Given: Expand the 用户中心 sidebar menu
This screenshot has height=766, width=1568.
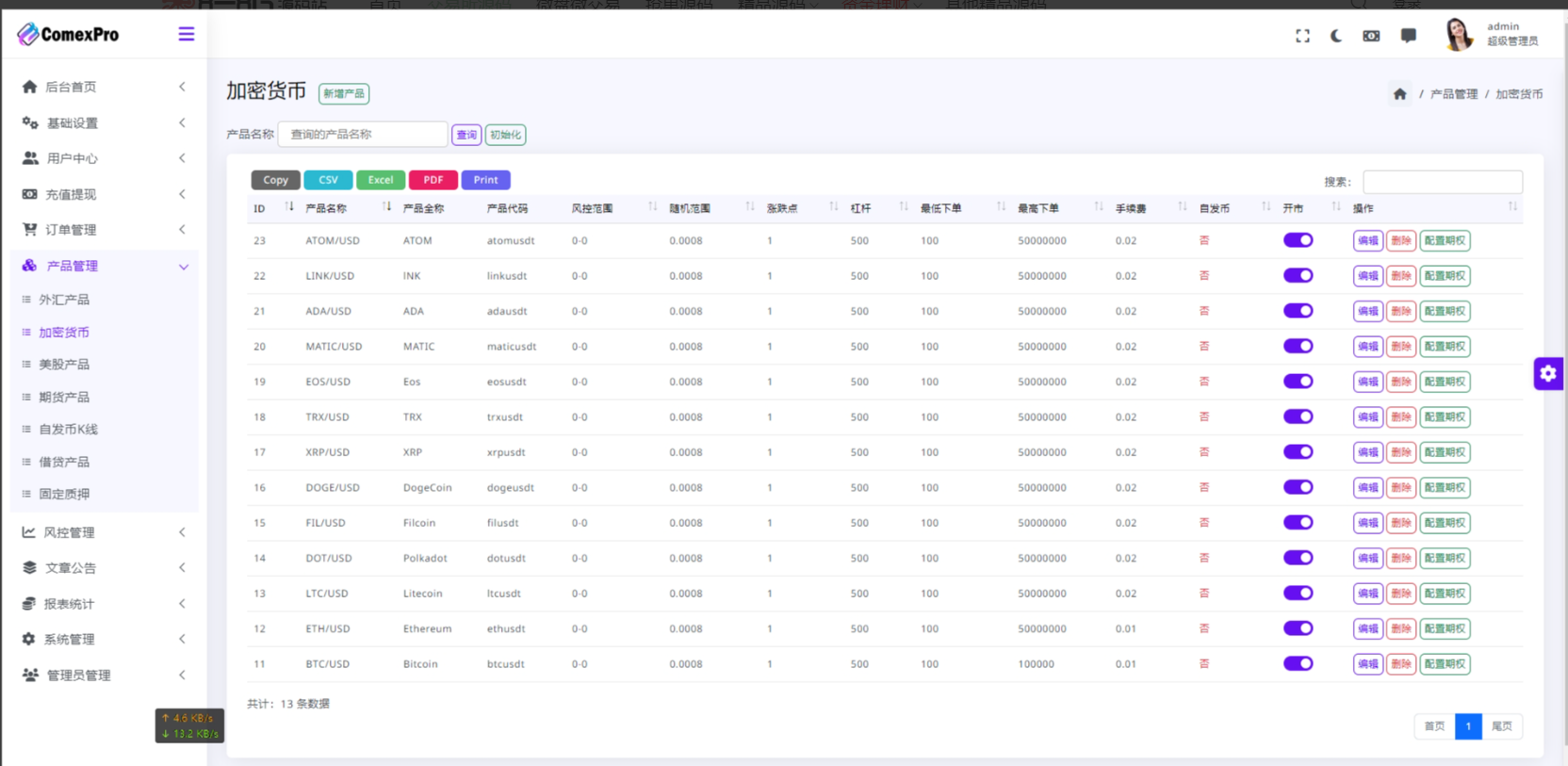Looking at the screenshot, I should pos(103,158).
